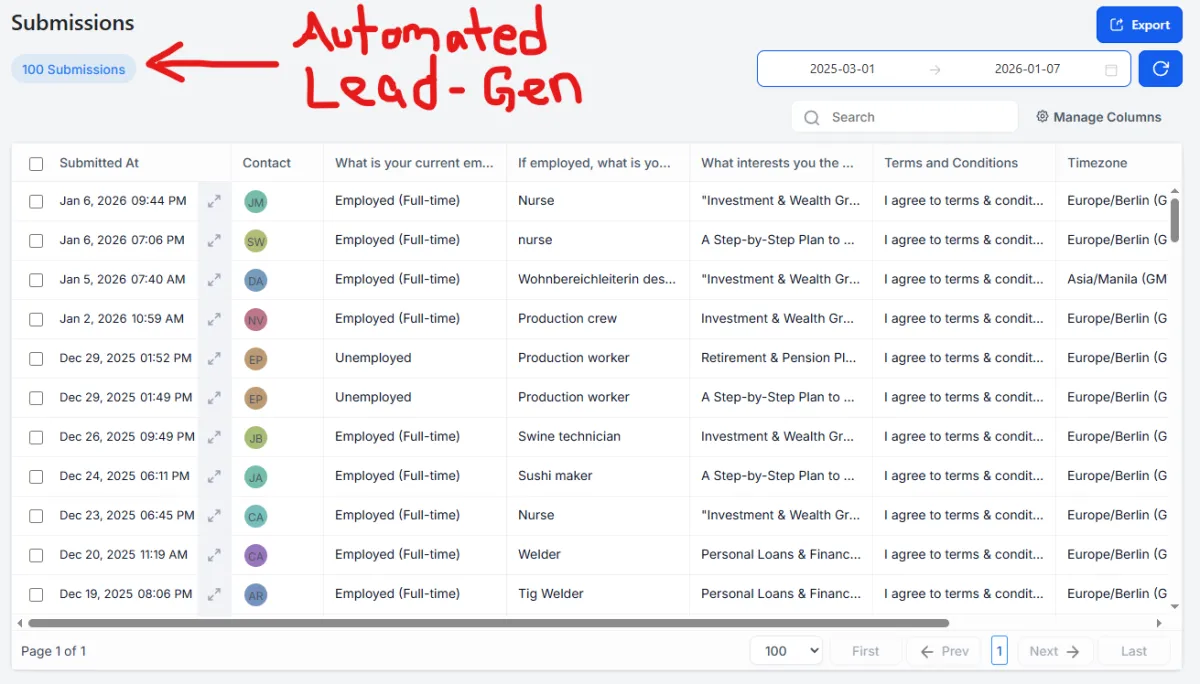Image resolution: width=1200 pixels, height=684 pixels.
Task: Toggle the select-all checkbox in table header
Action: coord(36,164)
